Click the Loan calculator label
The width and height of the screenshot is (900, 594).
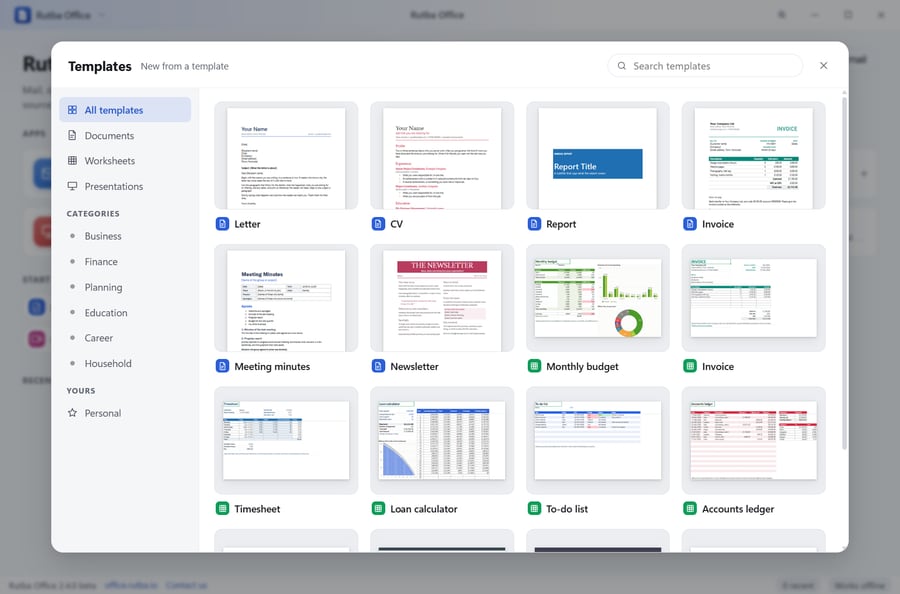pos(424,508)
